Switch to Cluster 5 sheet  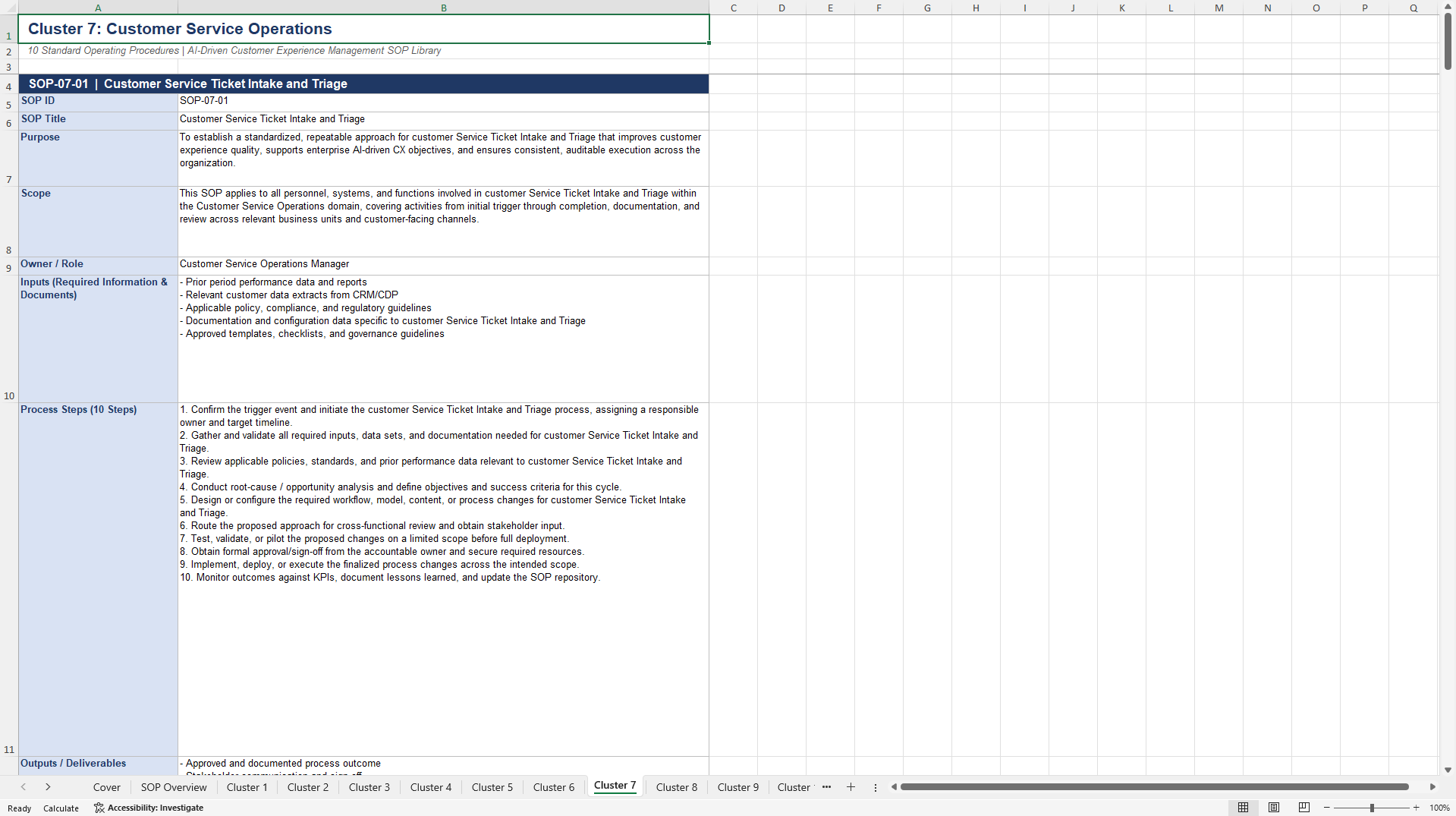492,787
